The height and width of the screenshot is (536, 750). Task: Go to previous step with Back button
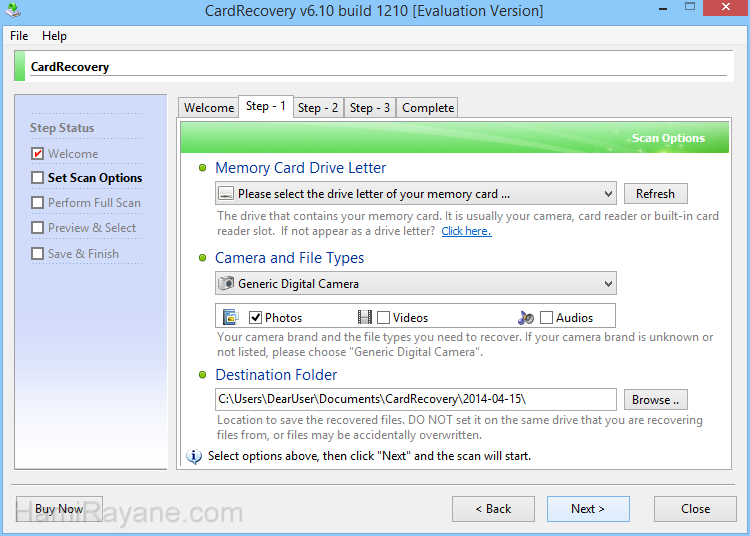coord(493,509)
